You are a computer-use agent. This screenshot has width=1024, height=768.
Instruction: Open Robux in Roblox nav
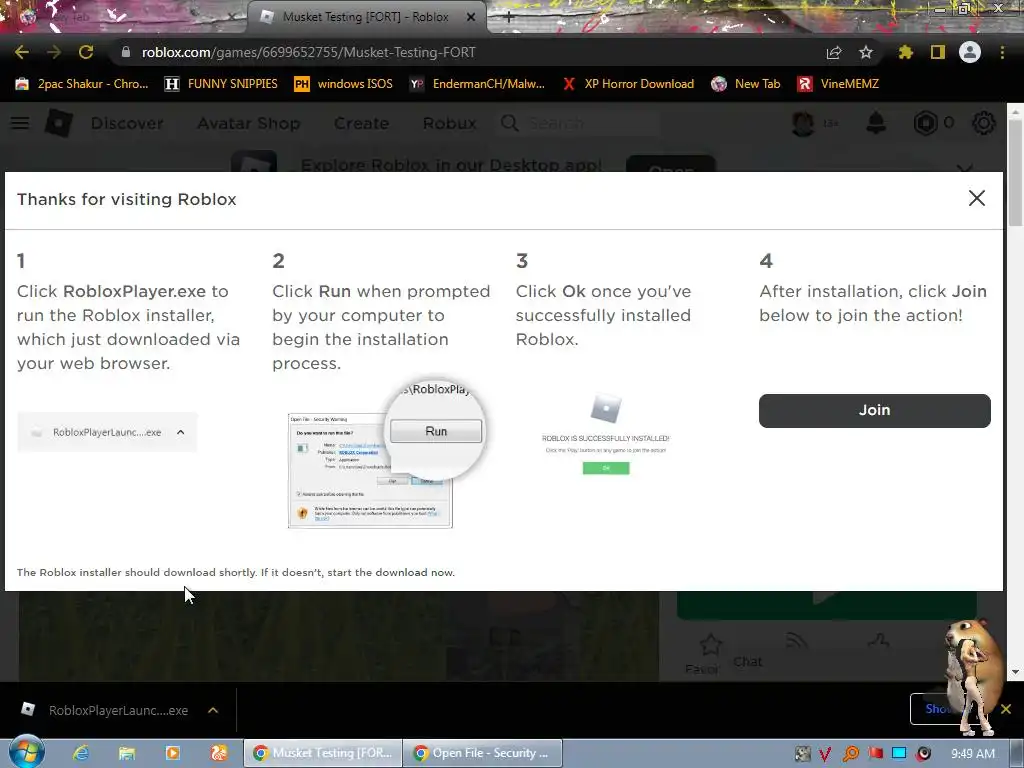pos(449,123)
